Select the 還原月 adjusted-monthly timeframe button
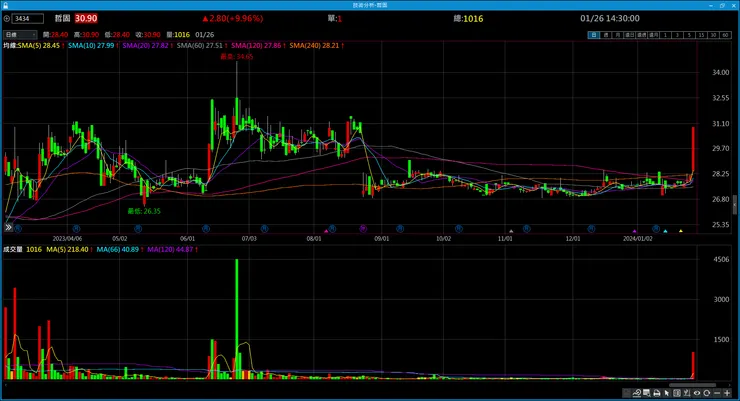Image resolution: width=740 pixels, height=401 pixels. click(654, 35)
